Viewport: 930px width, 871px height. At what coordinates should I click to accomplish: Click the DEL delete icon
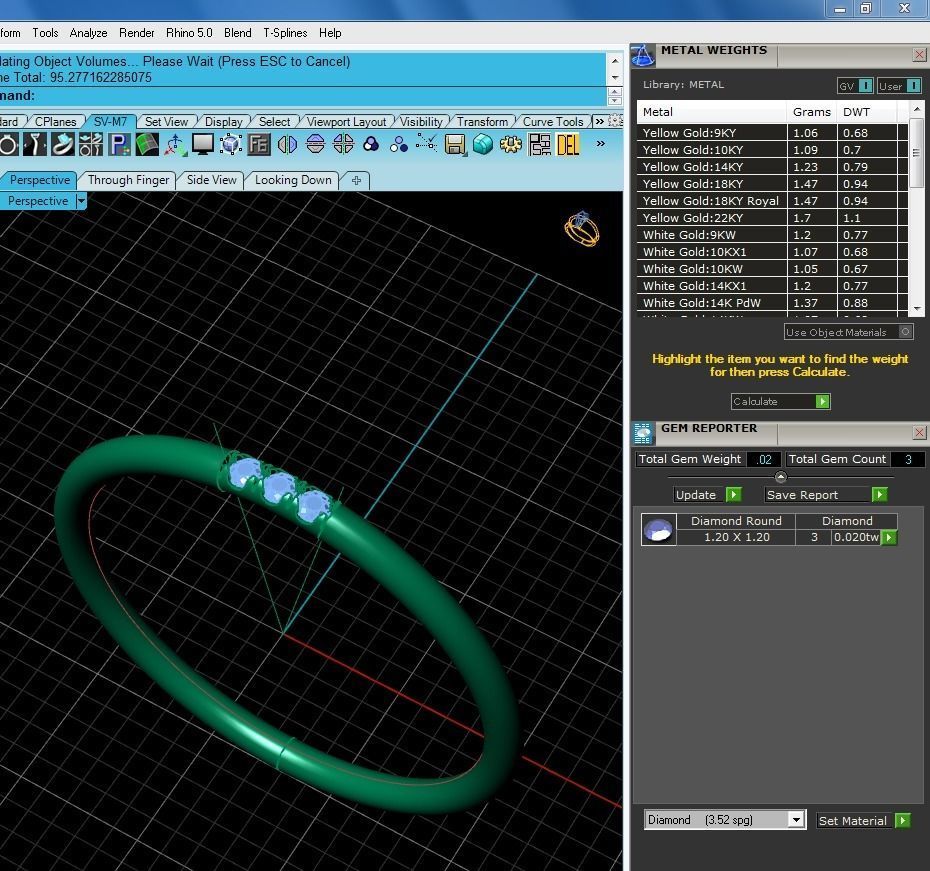click(x=568, y=144)
